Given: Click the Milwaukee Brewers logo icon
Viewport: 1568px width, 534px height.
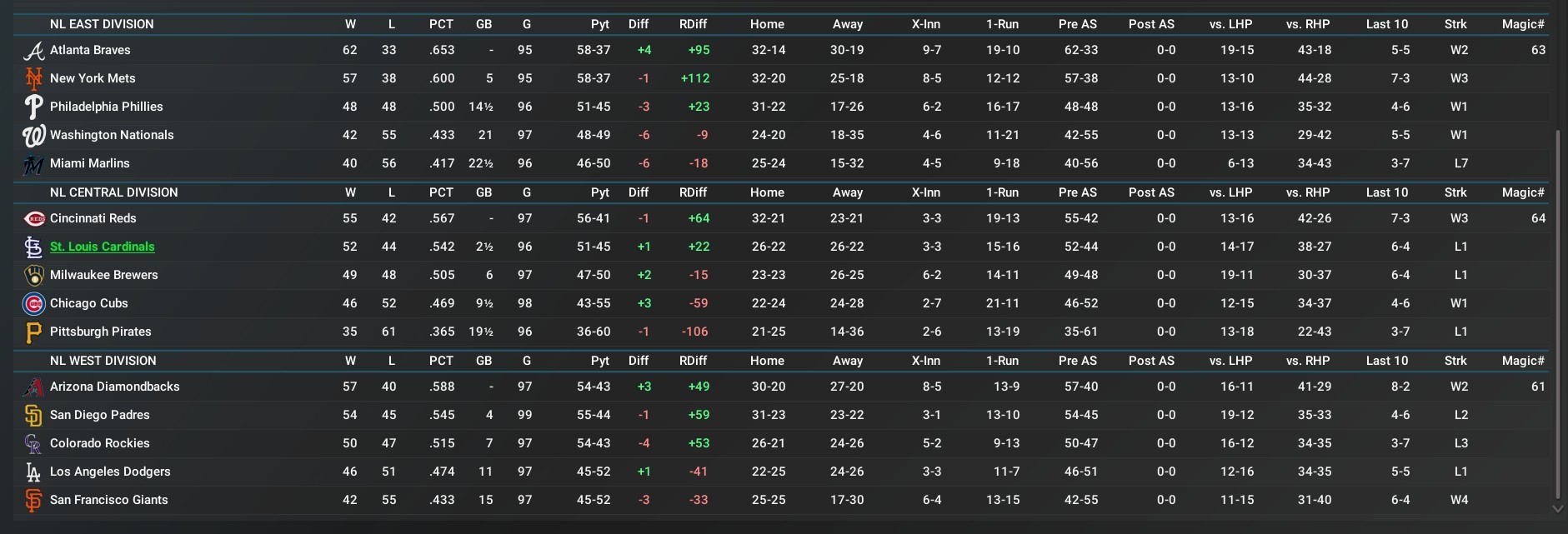Looking at the screenshot, I should click(x=33, y=276).
